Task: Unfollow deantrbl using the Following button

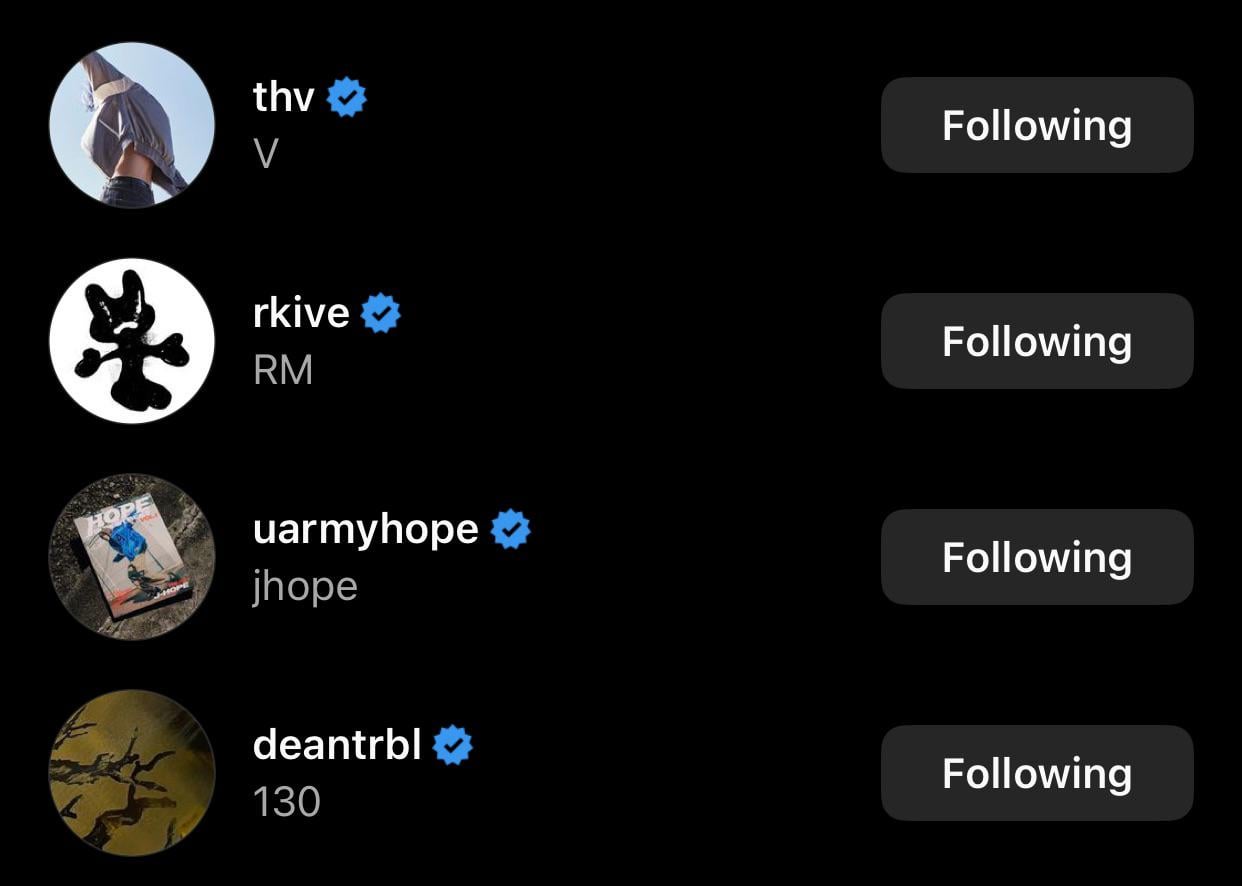Action: click(1037, 773)
